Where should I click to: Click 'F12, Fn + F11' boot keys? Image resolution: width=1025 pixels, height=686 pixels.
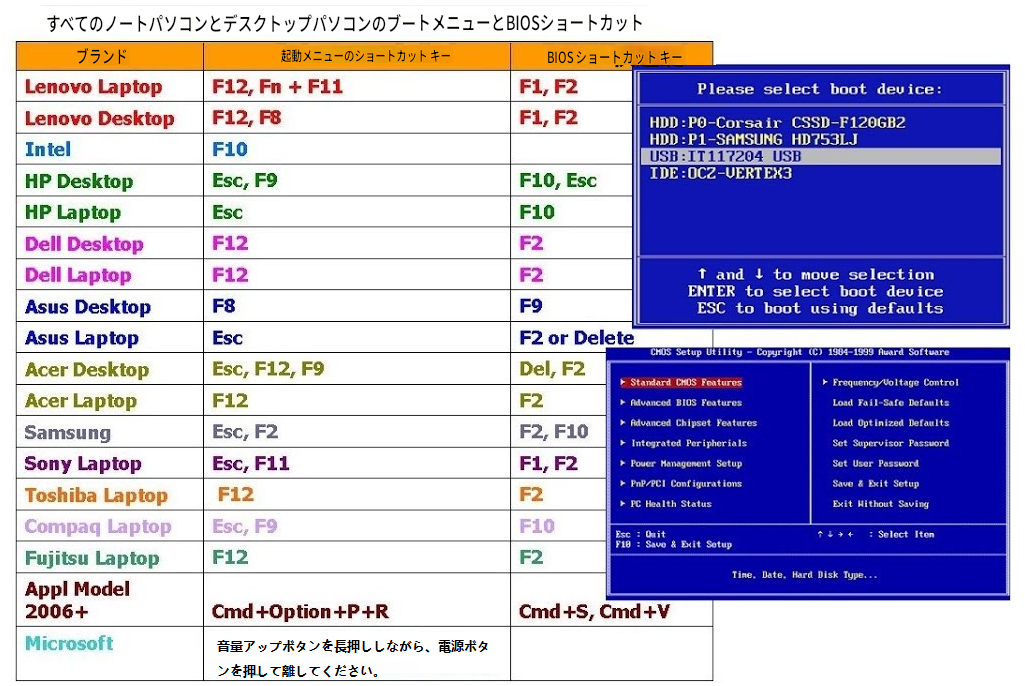pyautogui.click(x=277, y=87)
